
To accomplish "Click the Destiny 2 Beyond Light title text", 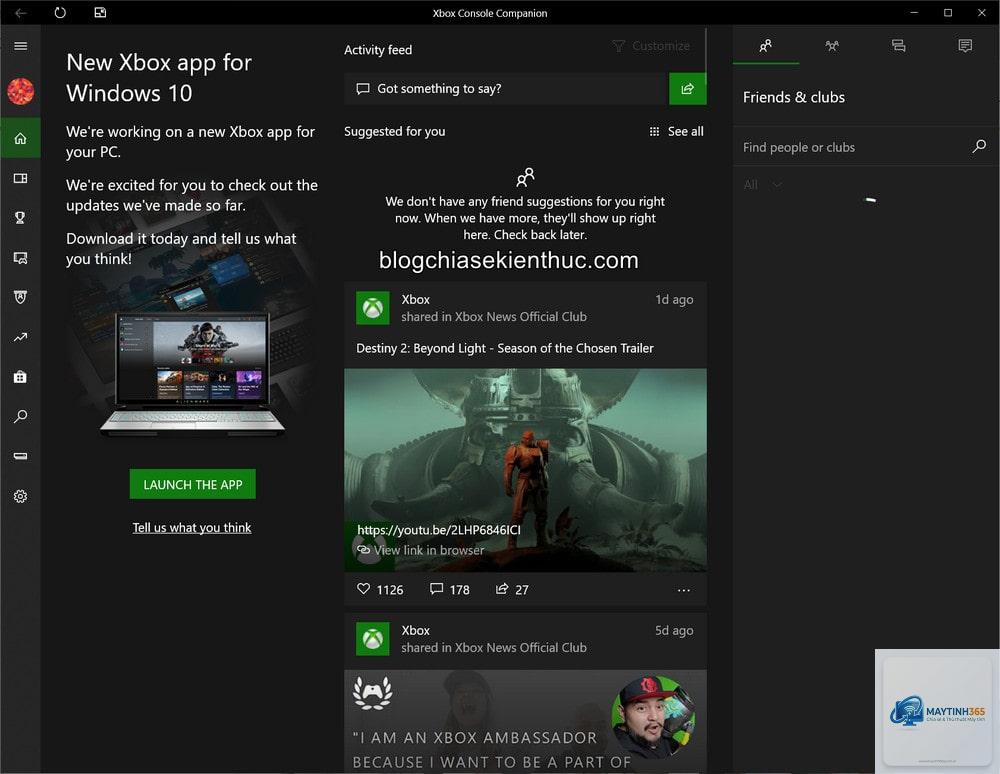I will click(x=504, y=348).
